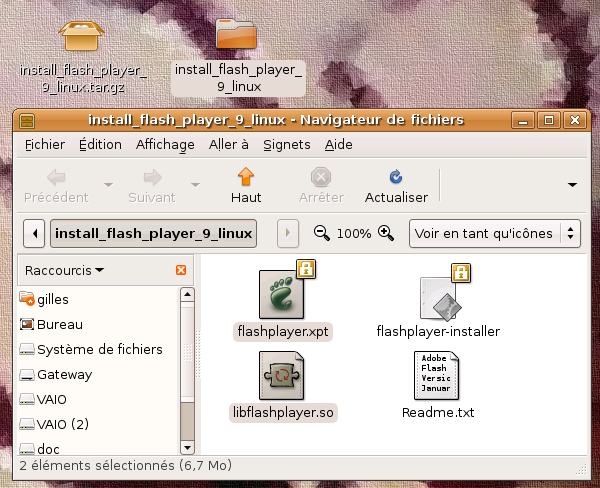
Task: Select the Gateway drive in sidebar
Action: (56, 374)
